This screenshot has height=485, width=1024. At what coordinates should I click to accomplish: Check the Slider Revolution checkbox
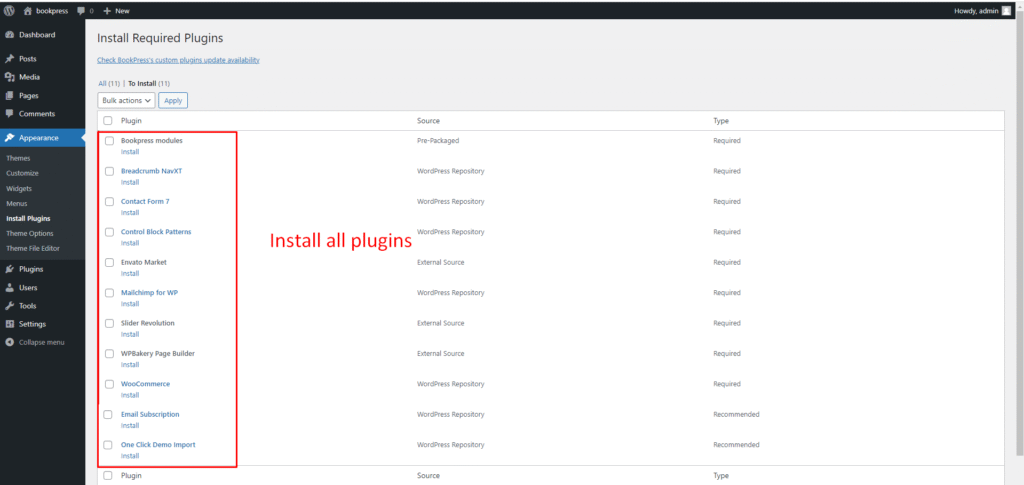[109, 323]
